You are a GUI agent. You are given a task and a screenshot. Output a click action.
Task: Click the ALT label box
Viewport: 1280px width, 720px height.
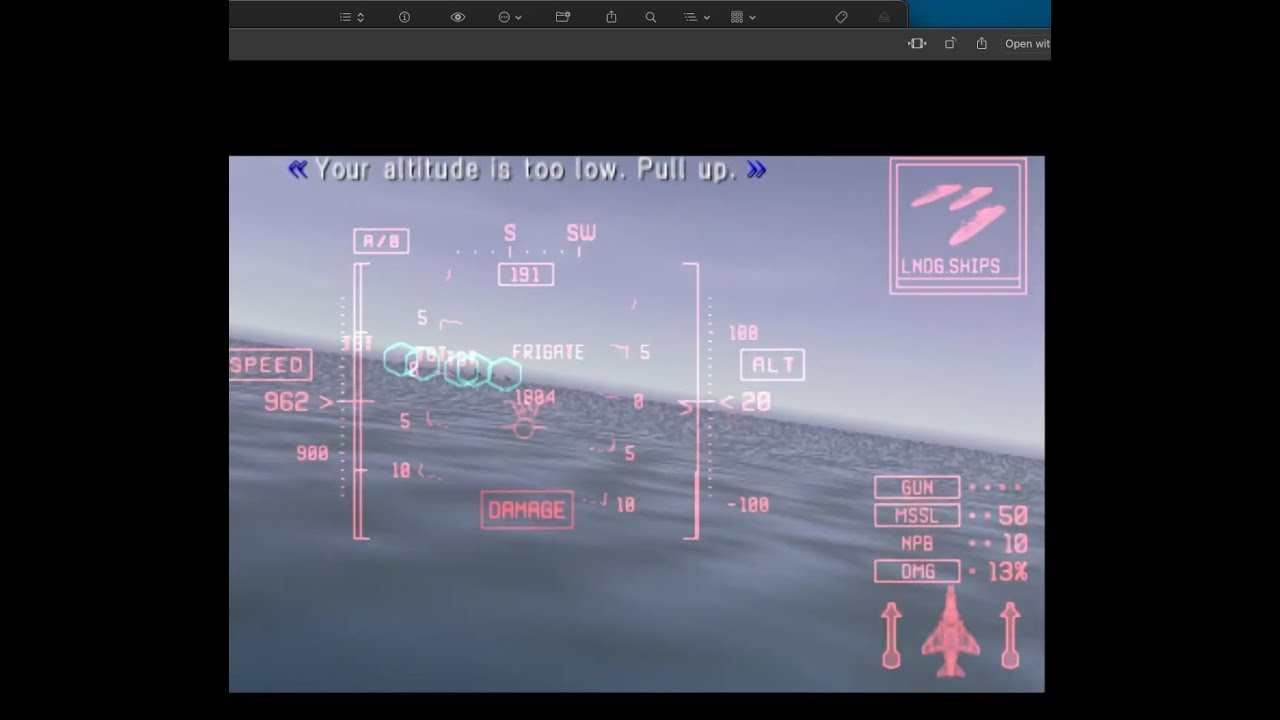(x=772, y=365)
